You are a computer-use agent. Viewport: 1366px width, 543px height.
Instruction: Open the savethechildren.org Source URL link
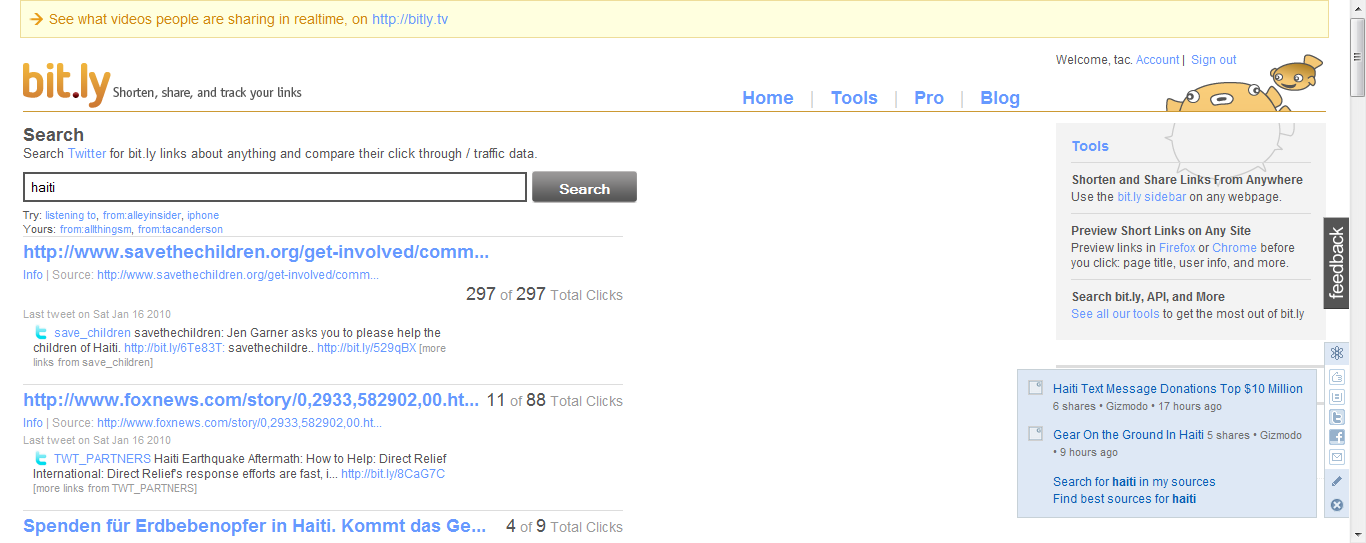[238, 275]
